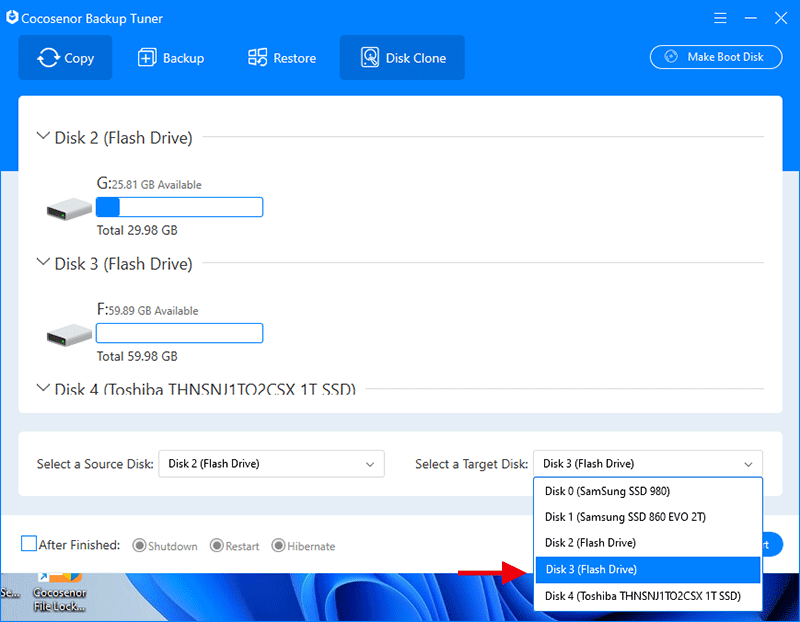Collapse the Disk 2 (Flash Drive) section
Image resolution: width=800 pixels, height=622 pixels.
click(x=43, y=136)
